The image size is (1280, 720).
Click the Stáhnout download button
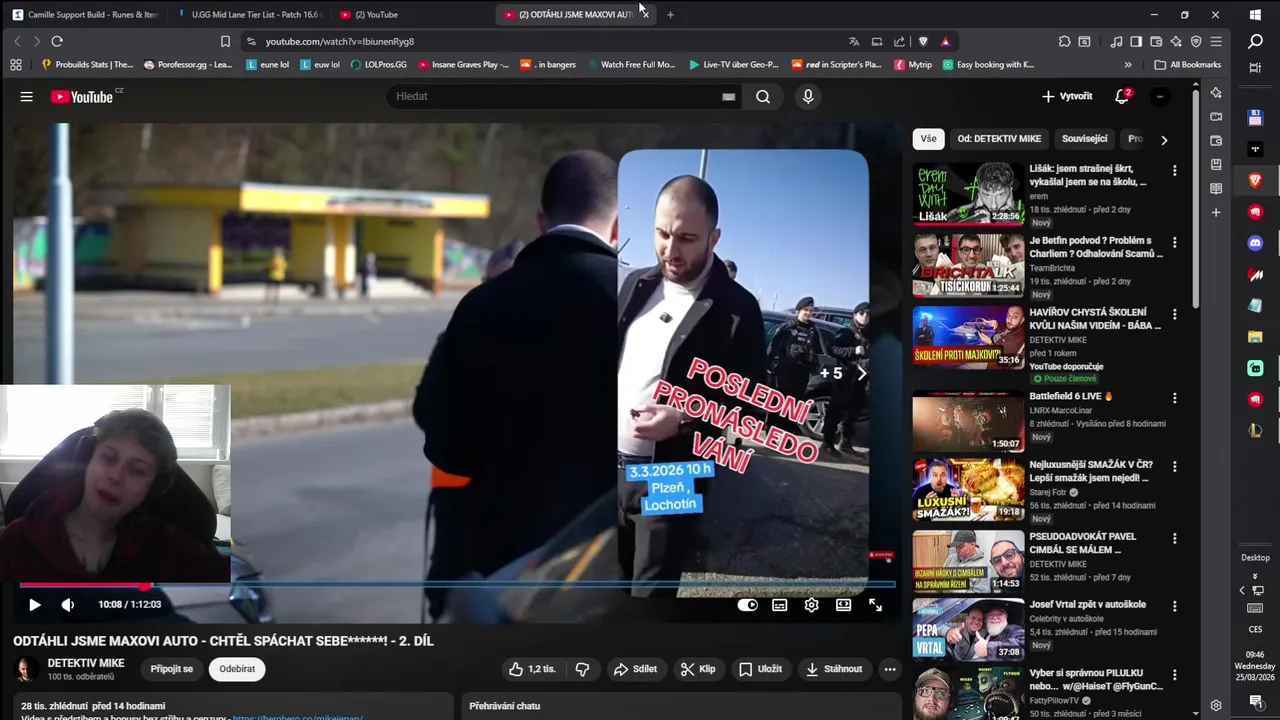[x=834, y=669]
